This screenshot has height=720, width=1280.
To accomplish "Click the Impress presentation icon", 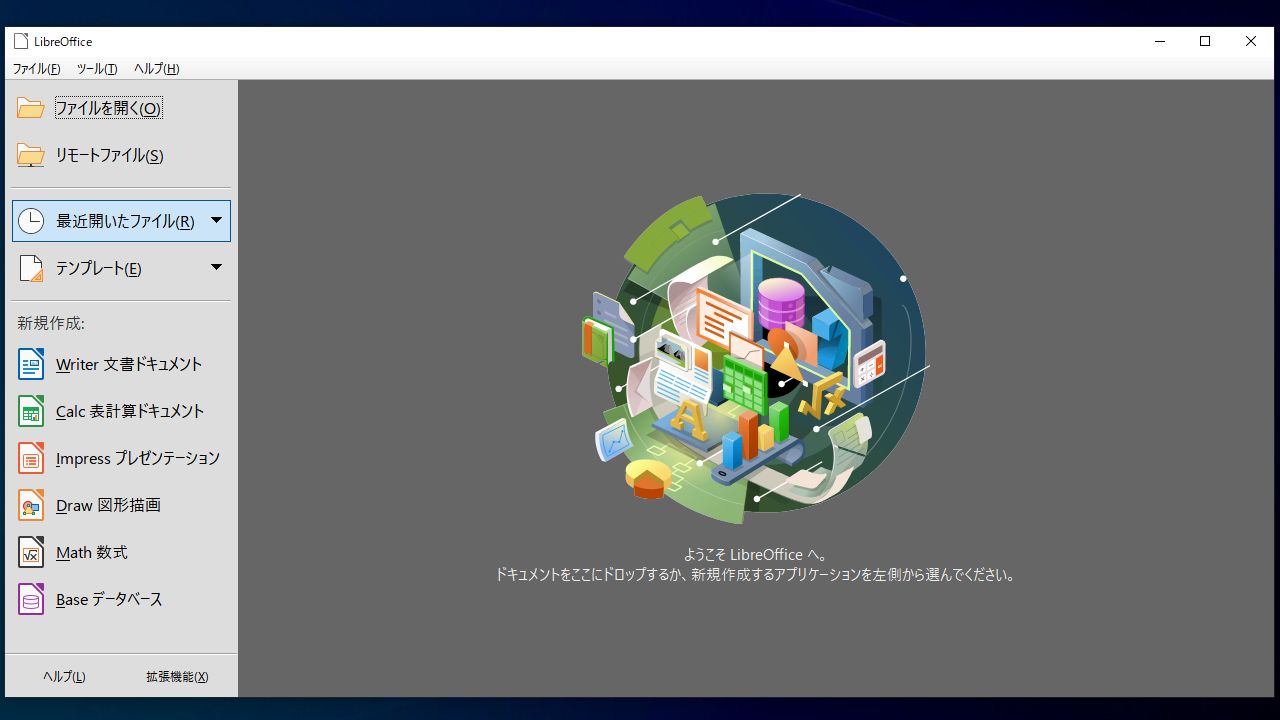I will tap(31, 458).
